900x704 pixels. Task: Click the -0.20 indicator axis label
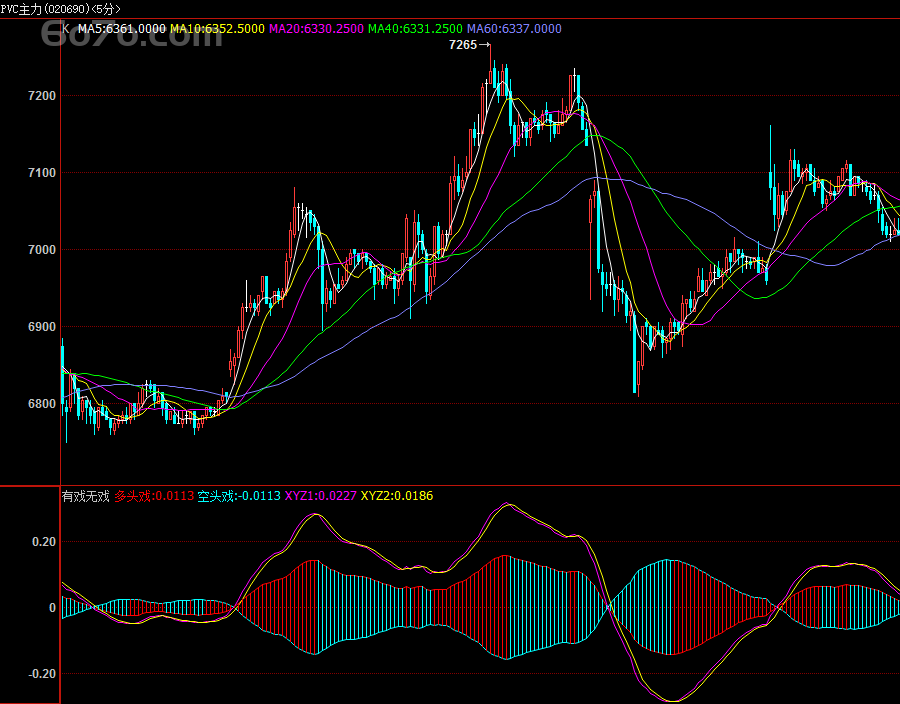tap(42, 674)
